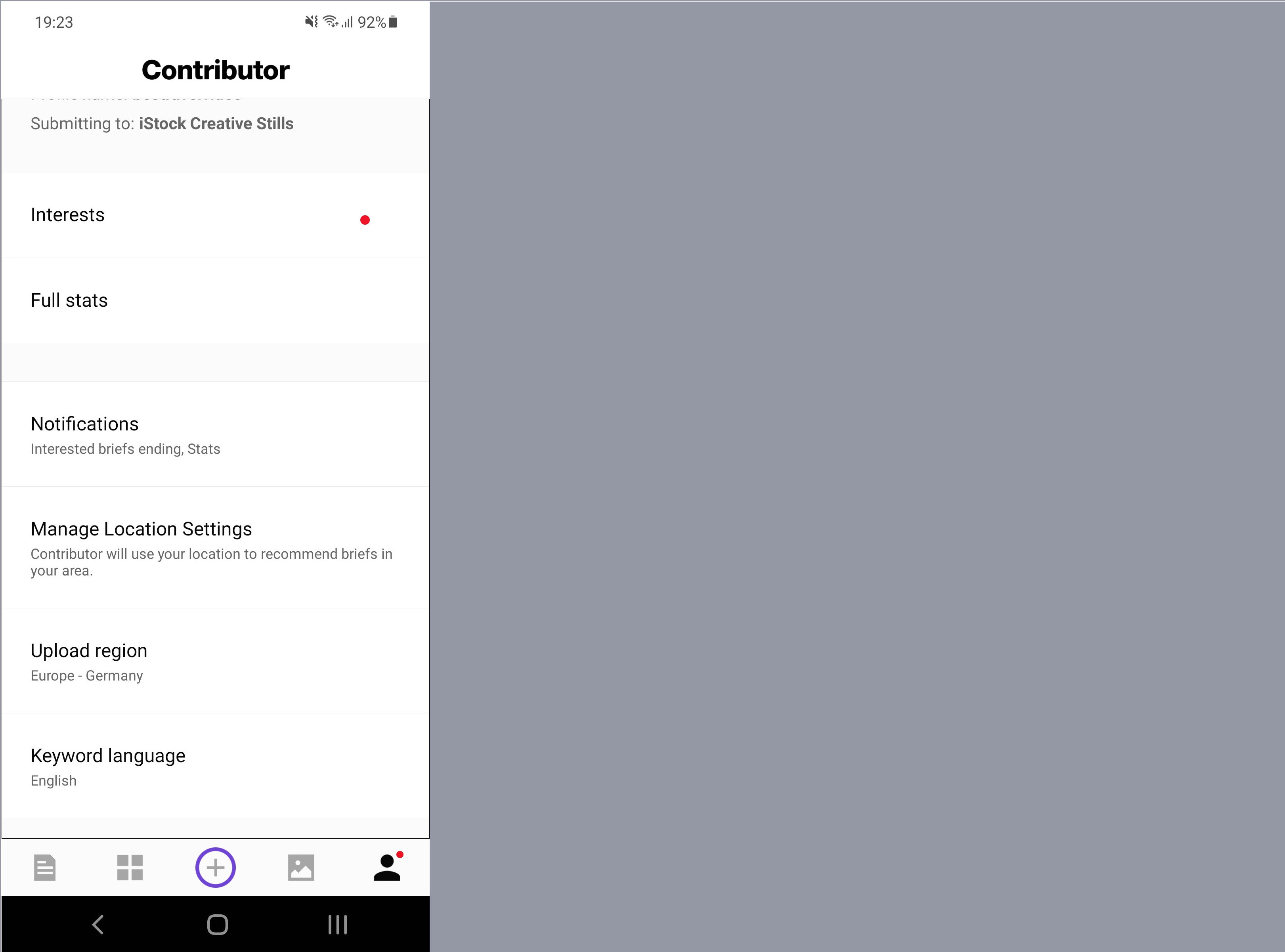Tap the Contributor header title
Image resolution: width=1285 pixels, height=952 pixels.
click(x=216, y=70)
